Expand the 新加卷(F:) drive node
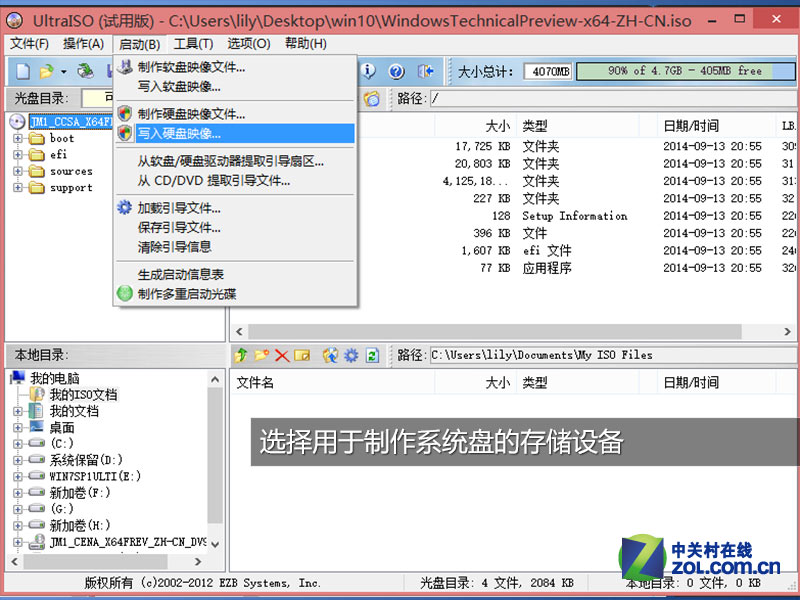Screen dimensions: 800x600 18,493
